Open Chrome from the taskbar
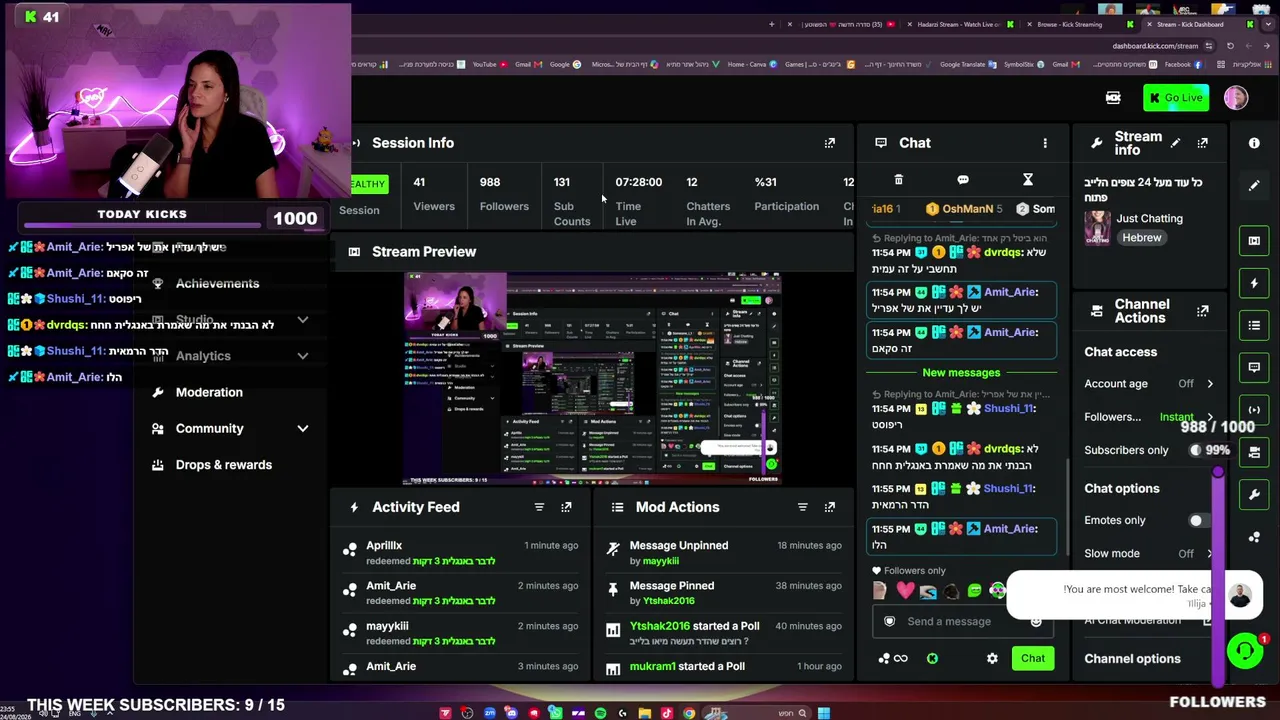1280x720 pixels. [x=689, y=713]
